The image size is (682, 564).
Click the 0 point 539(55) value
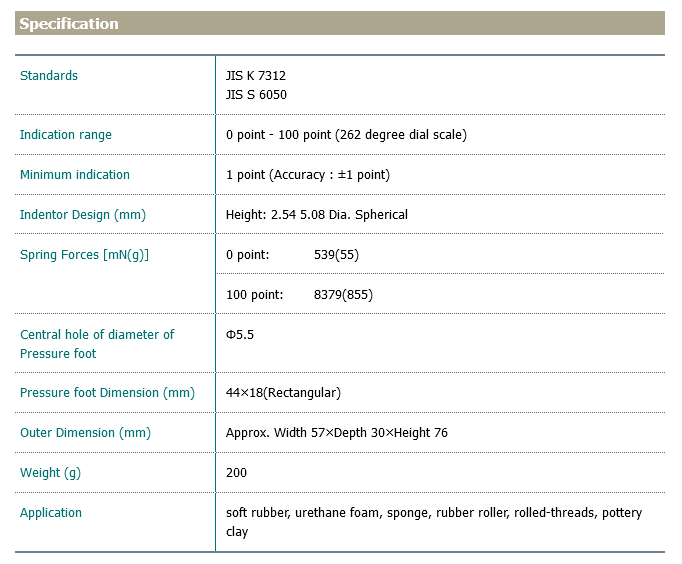pyautogui.click(x=292, y=255)
